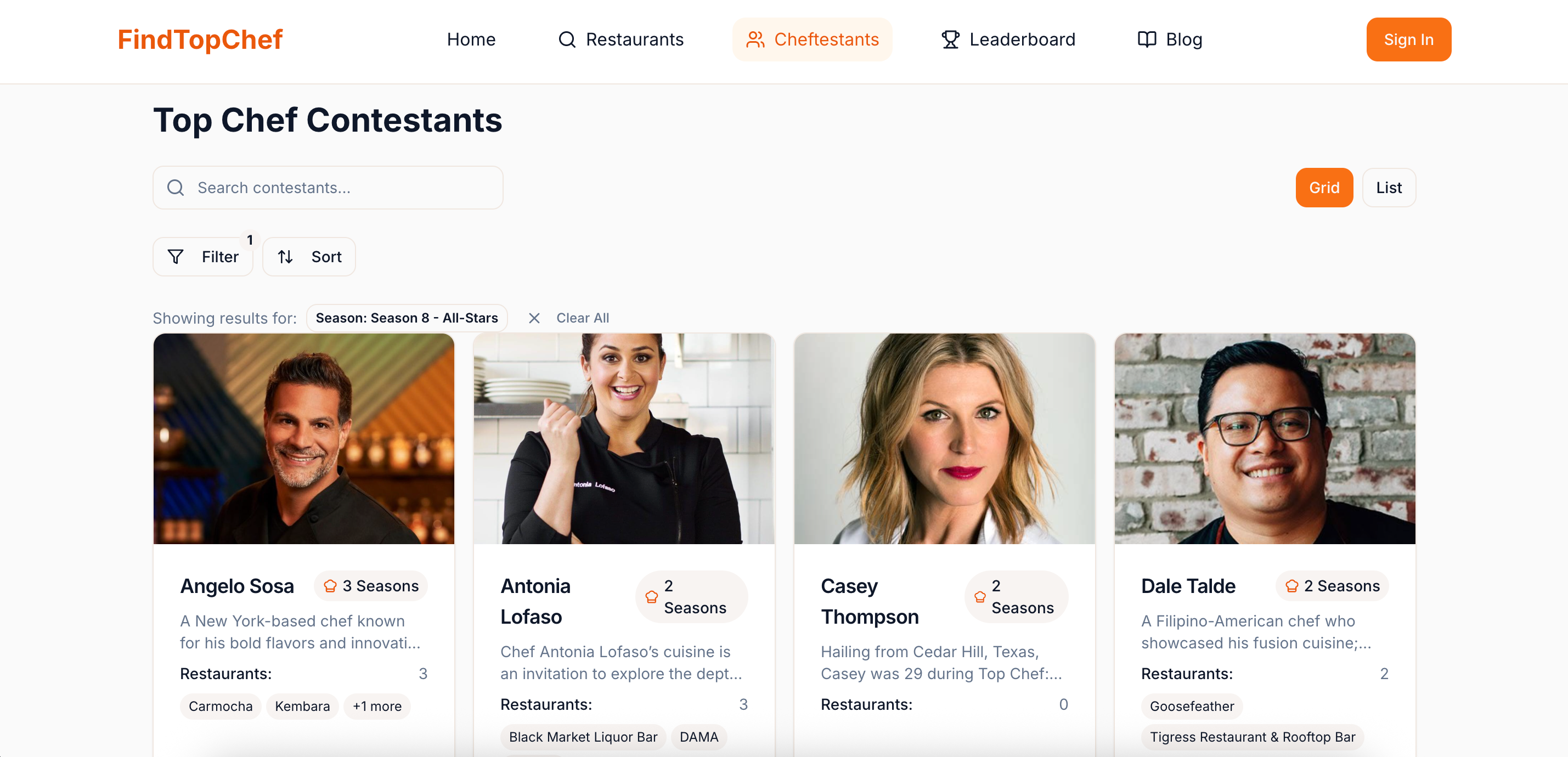
Task: Switch to List view
Action: [x=1389, y=188]
